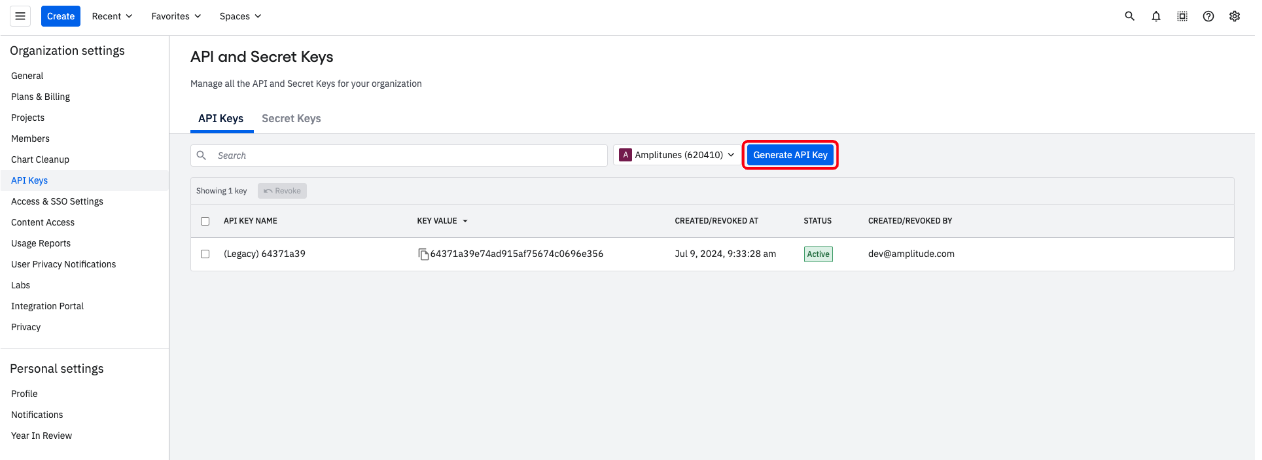Open Plans & Billing settings page
Image resolution: width=1262 pixels, height=460 pixels.
coord(40,97)
